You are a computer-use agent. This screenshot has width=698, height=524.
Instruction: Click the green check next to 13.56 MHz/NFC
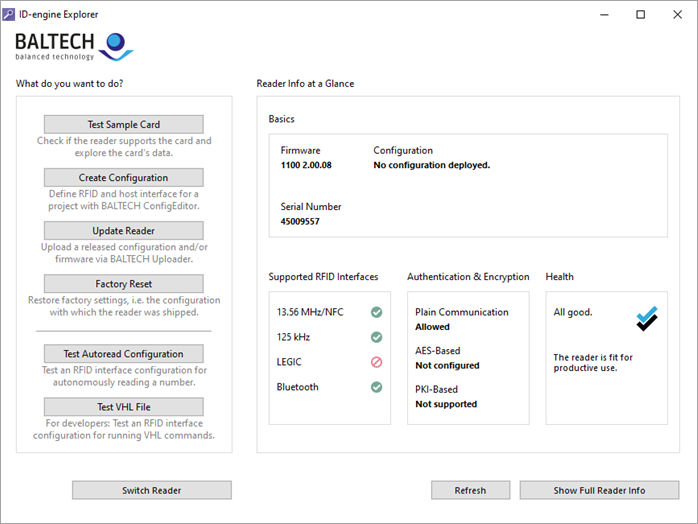(377, 312)
